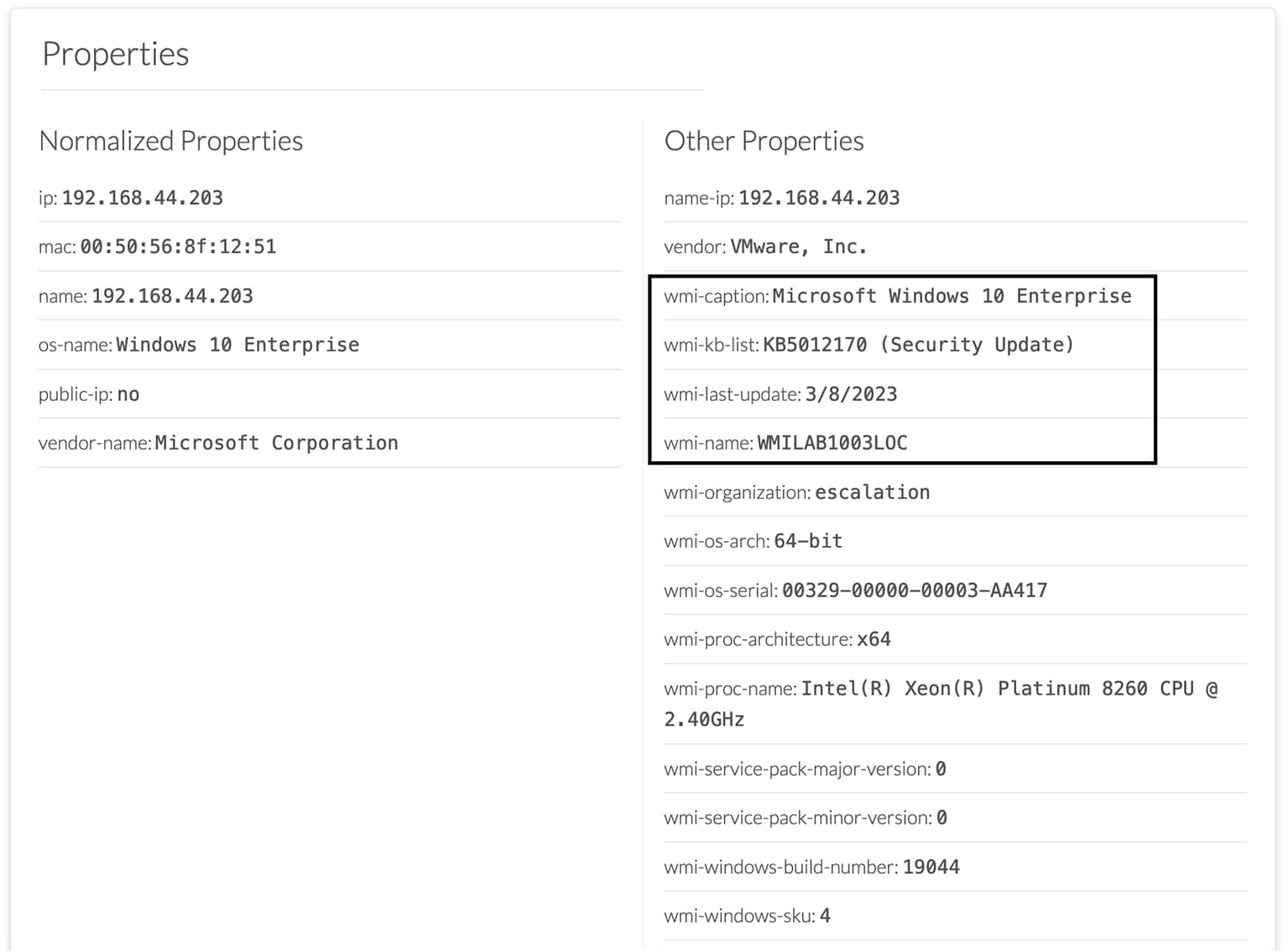1288x952 pixels.
Task: Click wmi-service-pack-minor-version value 0
Action: point(941,818)
